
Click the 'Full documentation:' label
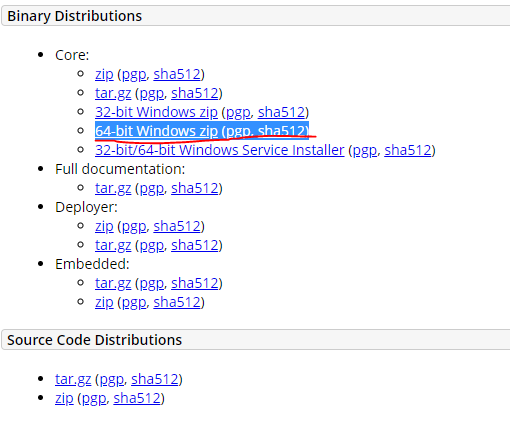click(x=120, y=169)
